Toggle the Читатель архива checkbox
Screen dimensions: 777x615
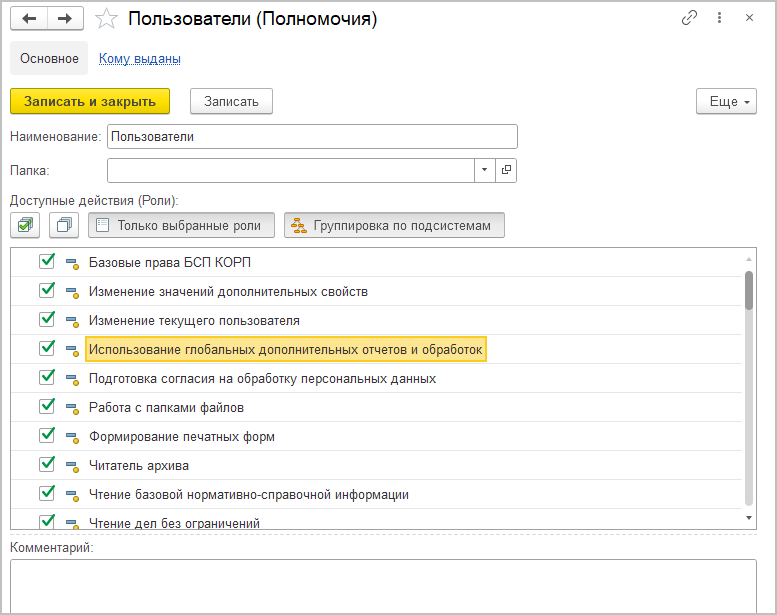(46, 465)
